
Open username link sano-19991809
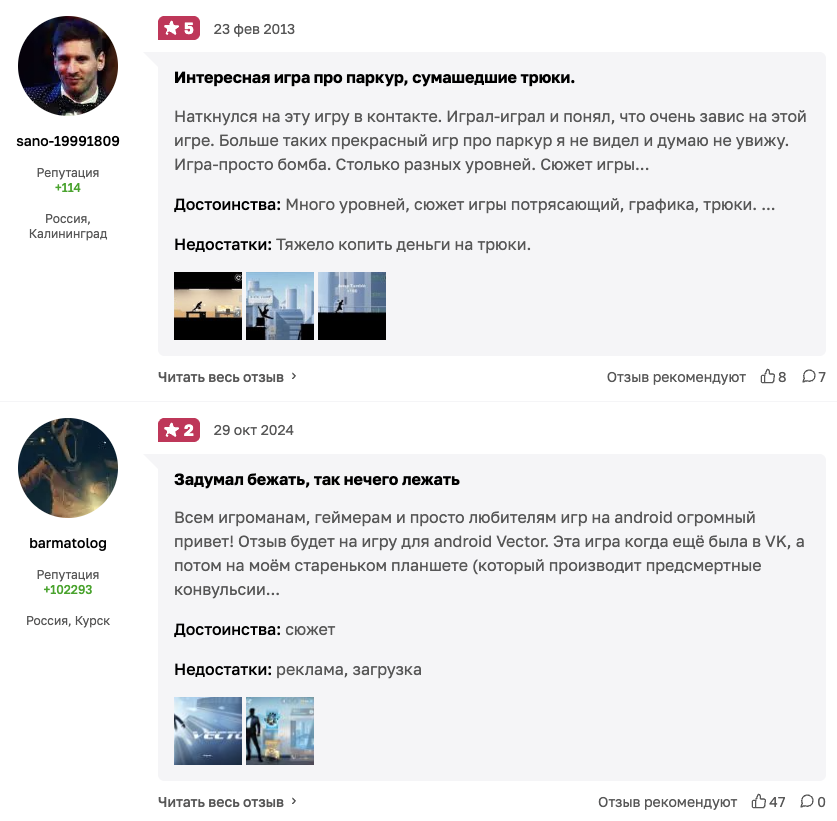(68, 141)
